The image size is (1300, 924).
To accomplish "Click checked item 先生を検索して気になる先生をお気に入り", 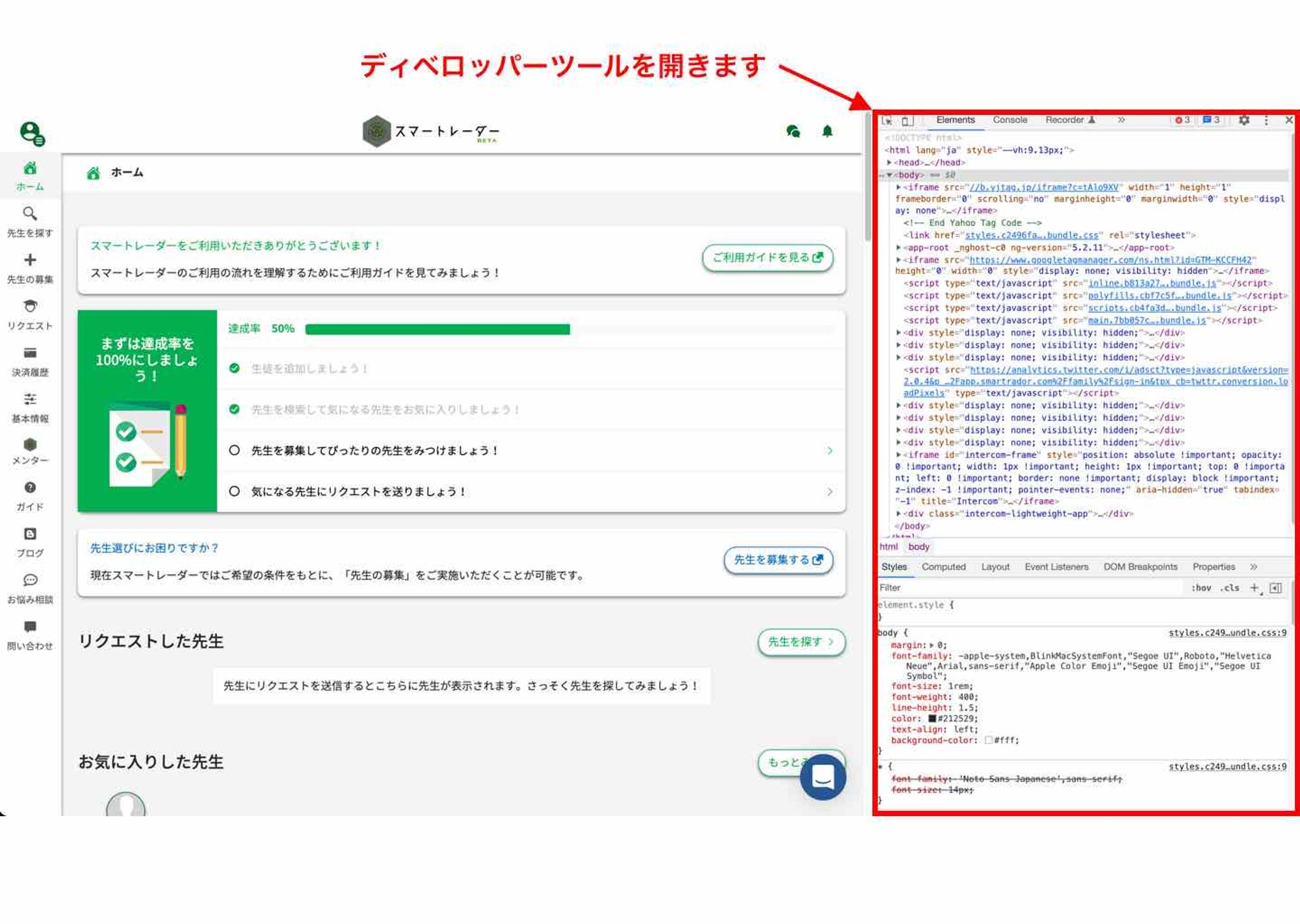I will tap(385, 409).
